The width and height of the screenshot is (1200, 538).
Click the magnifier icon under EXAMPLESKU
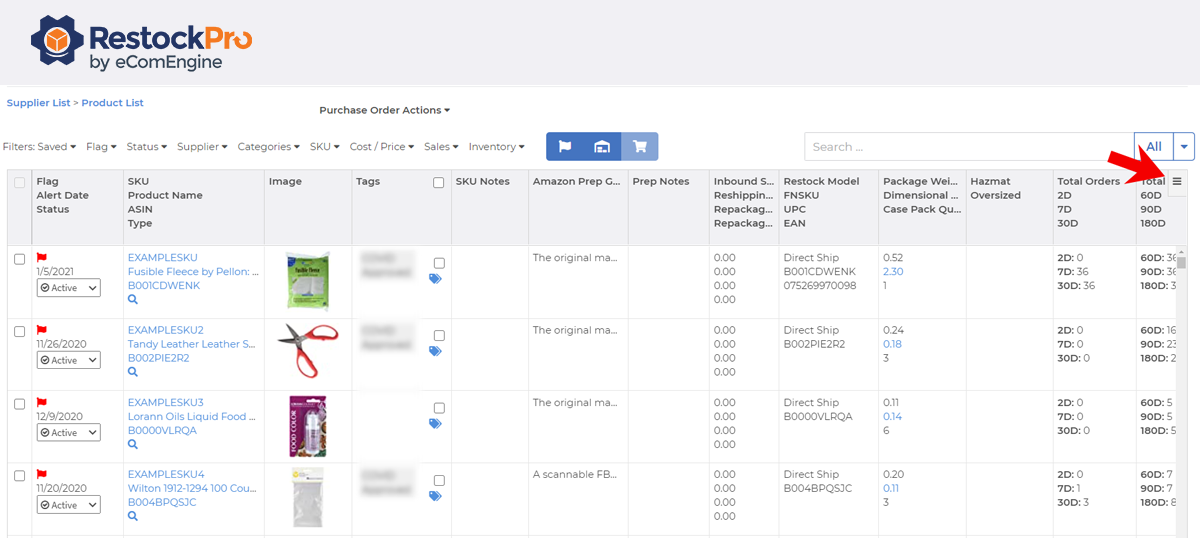click(133, 300)
